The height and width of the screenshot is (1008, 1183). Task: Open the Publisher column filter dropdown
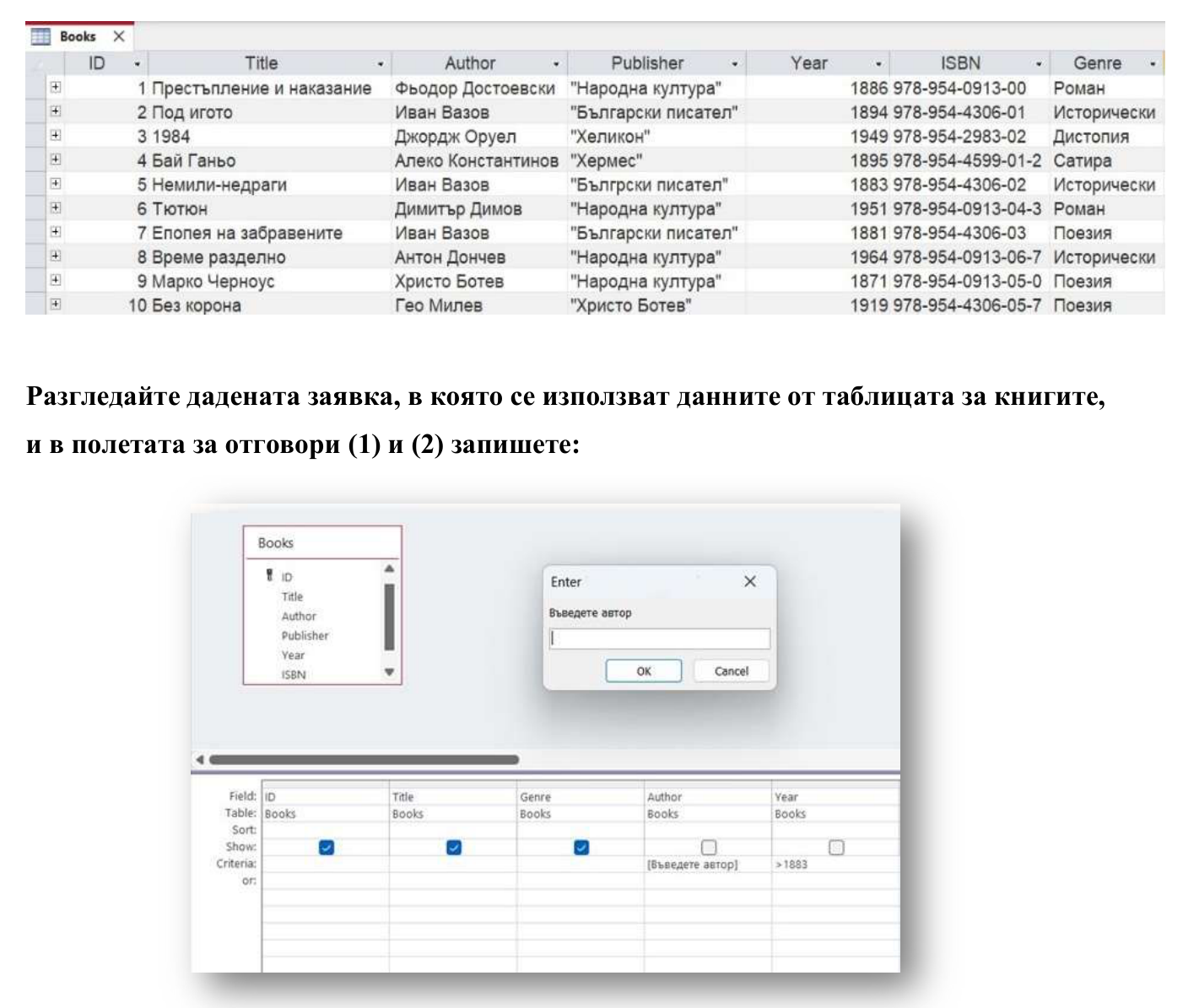[x=735, y=64]
